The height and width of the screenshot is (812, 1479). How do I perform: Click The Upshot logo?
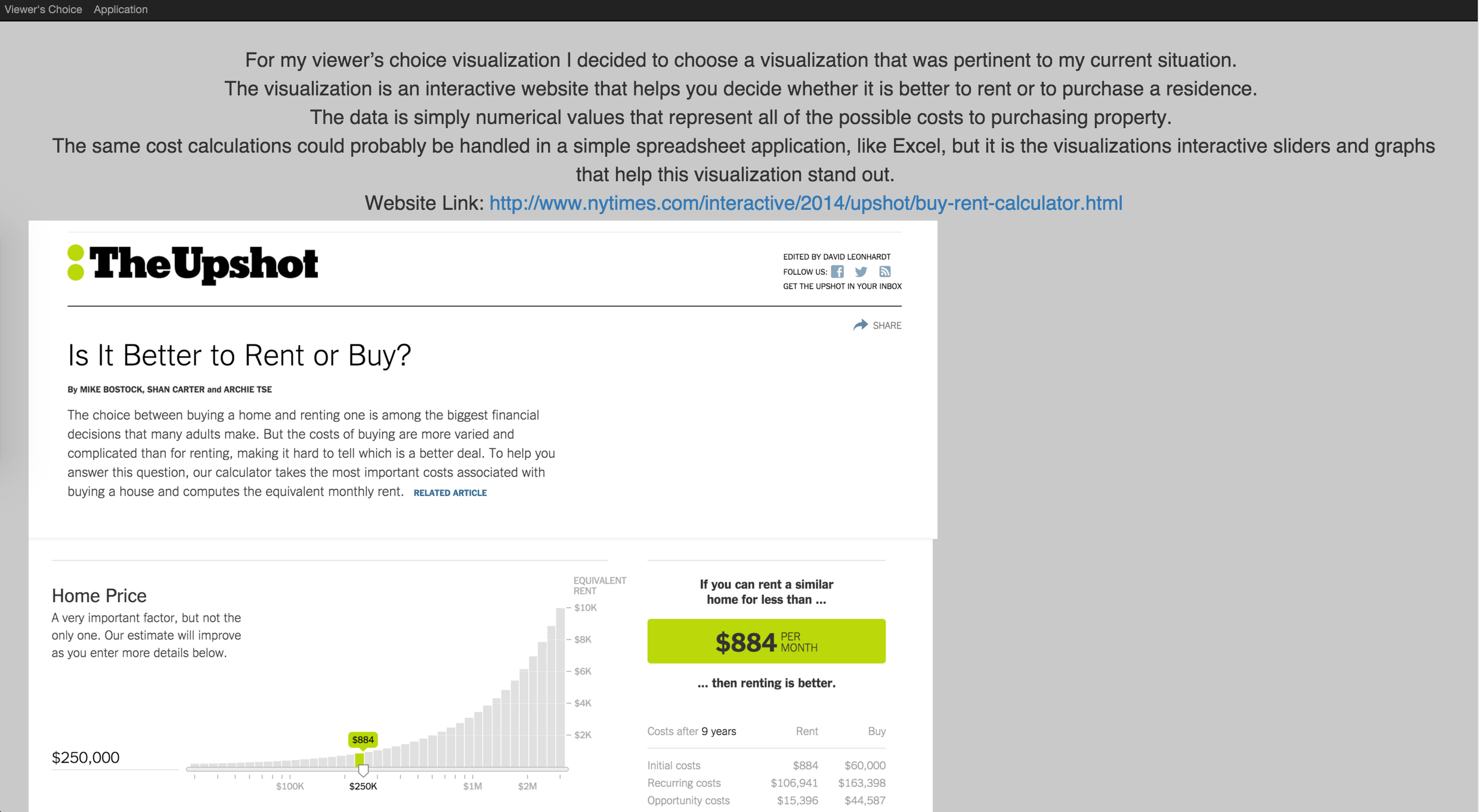(193, 264)
